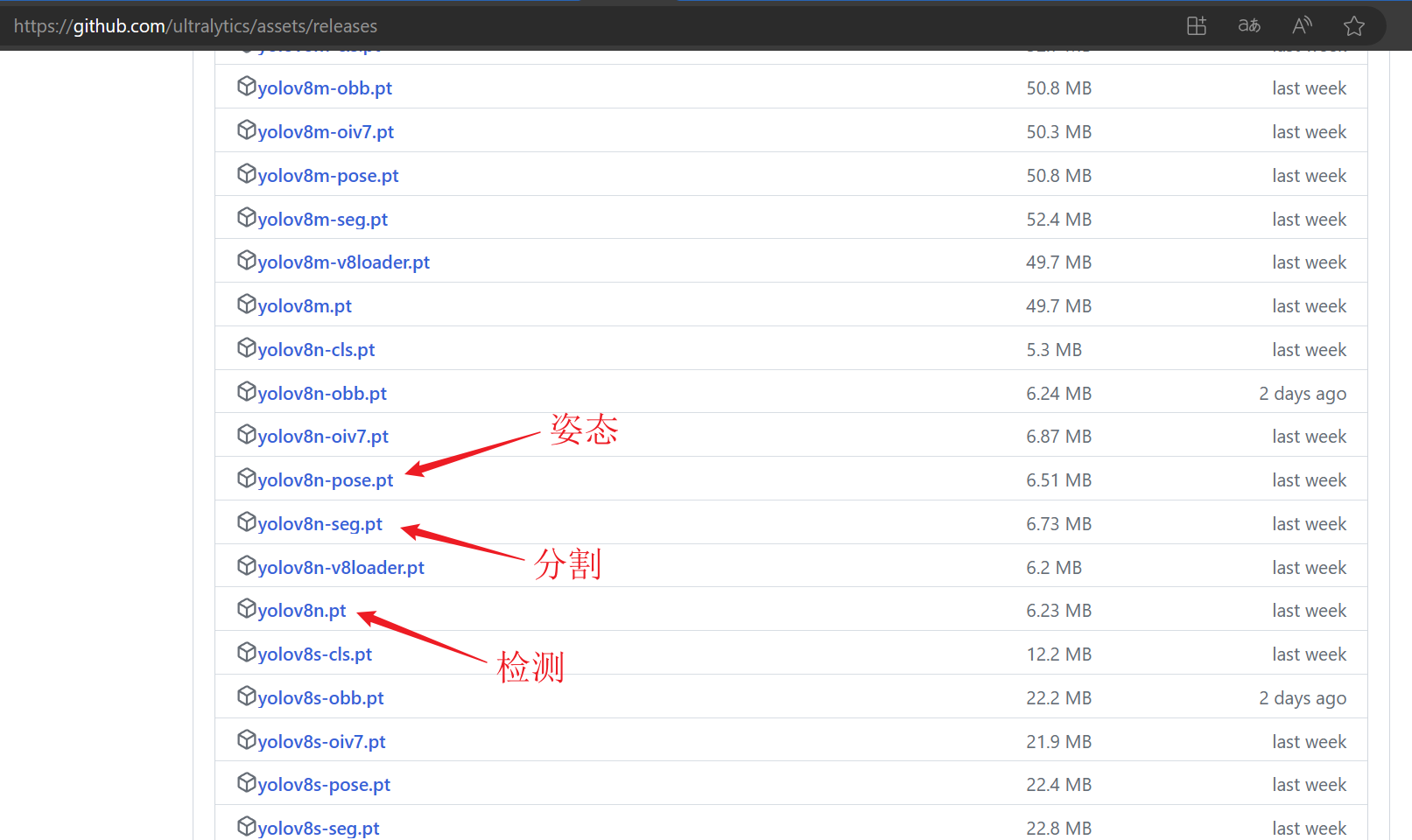Click the 6.24 MB size value
The image size is (1412, 840).
pos(1058,394)
